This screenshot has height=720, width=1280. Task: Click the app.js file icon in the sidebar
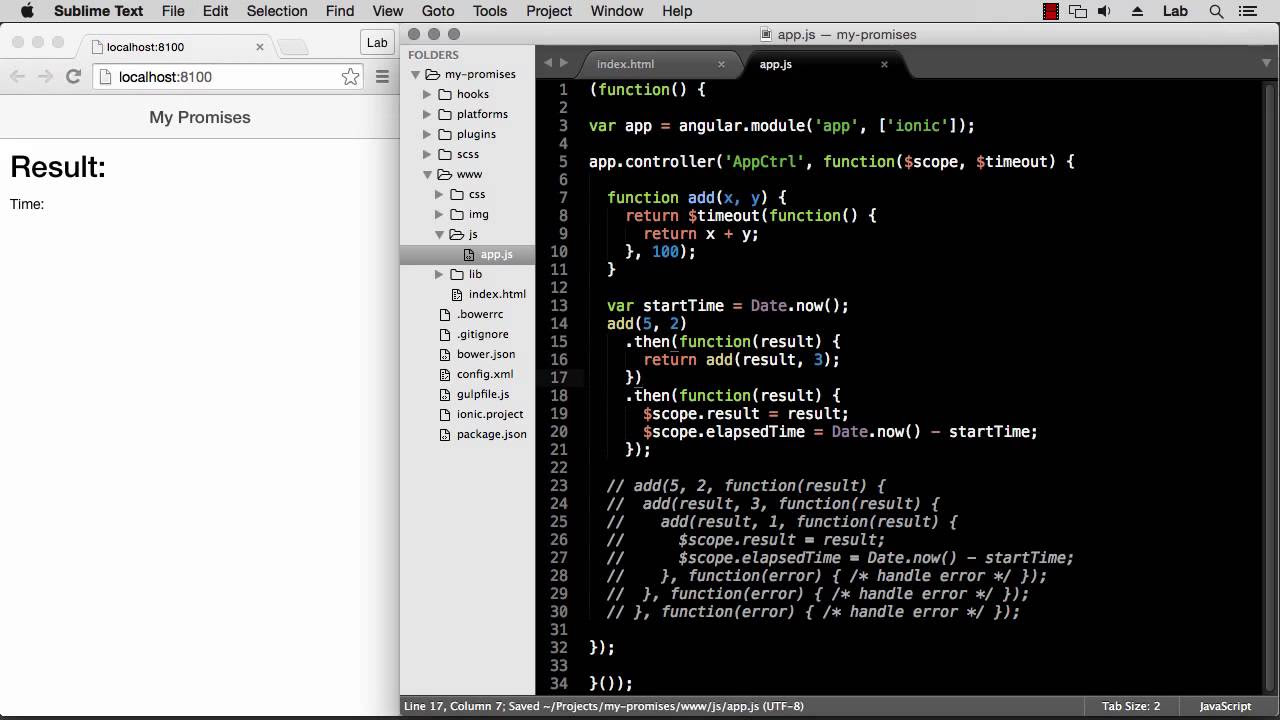coord(469,254)
